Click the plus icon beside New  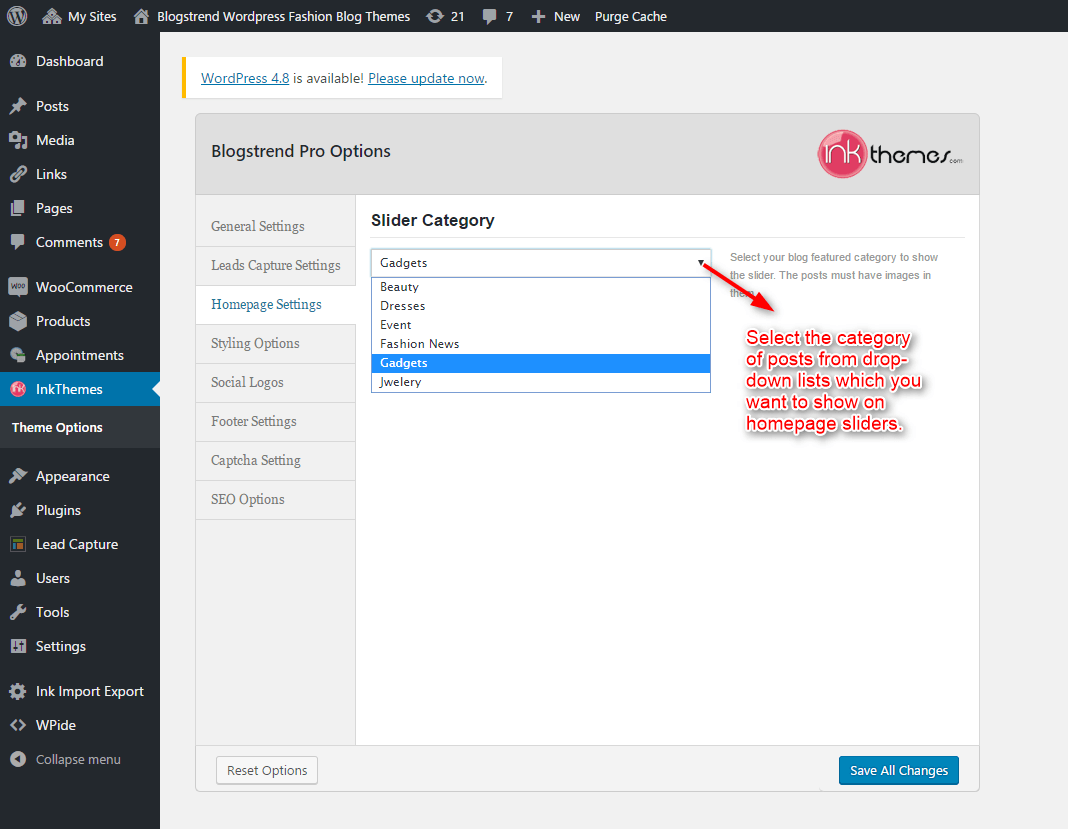(538, 16)
